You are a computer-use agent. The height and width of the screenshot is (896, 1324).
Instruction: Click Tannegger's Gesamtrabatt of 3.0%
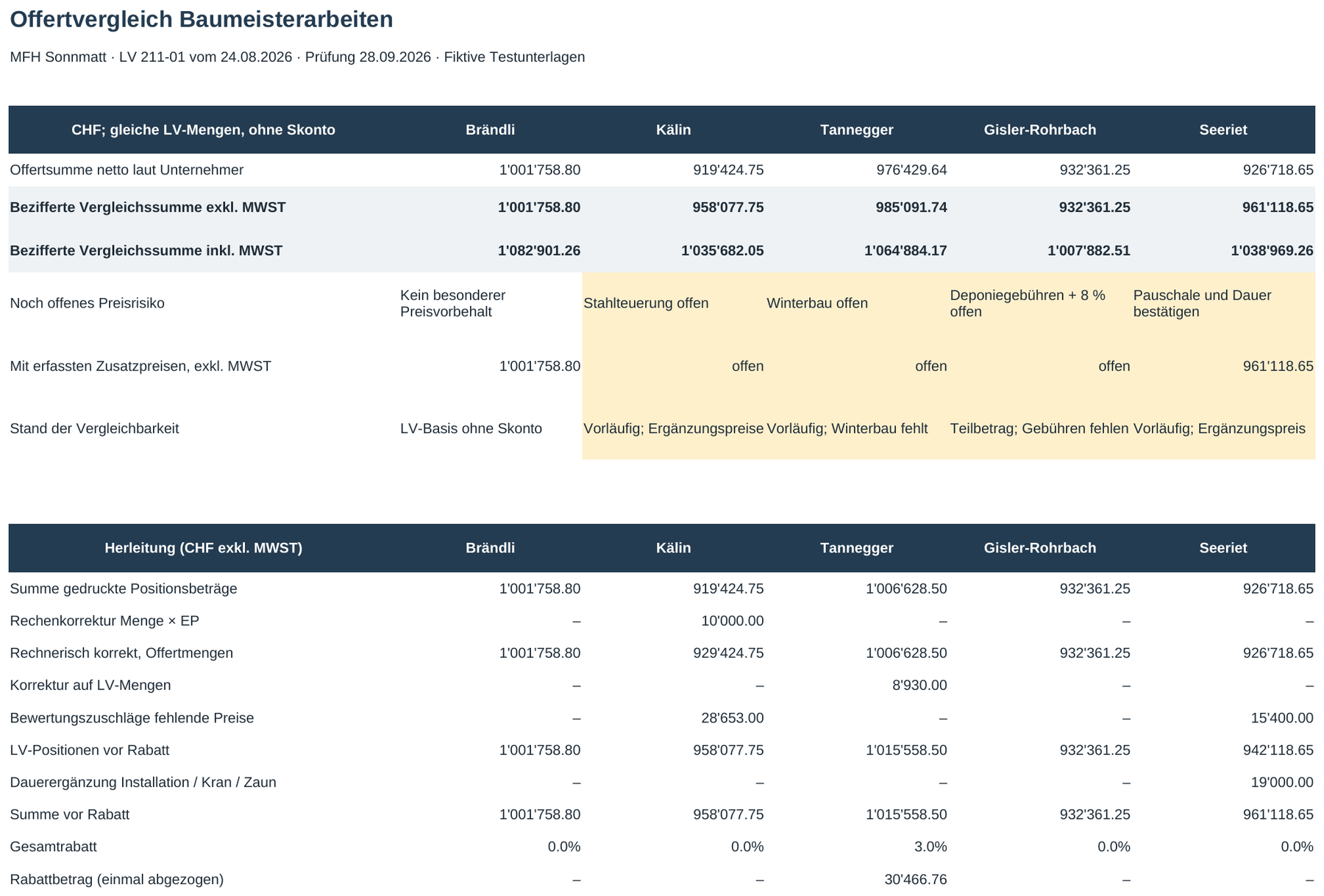(x=930, y=847)
